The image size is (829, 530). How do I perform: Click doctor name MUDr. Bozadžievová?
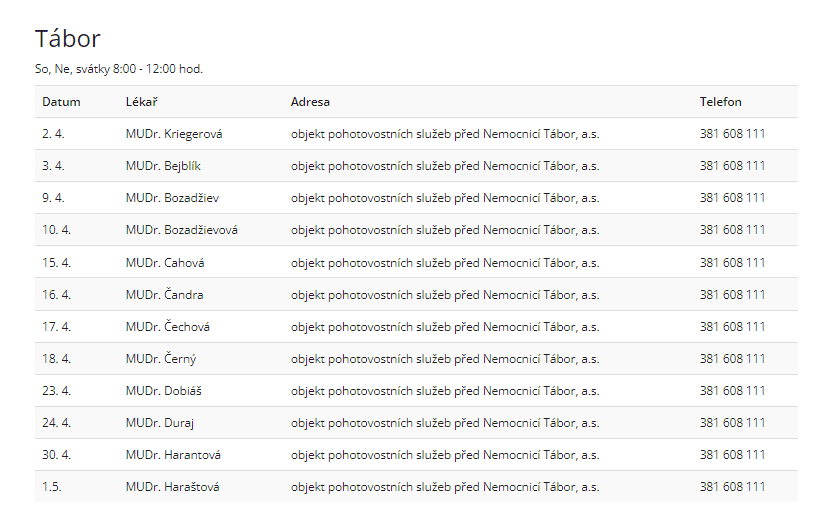(182, 230)
